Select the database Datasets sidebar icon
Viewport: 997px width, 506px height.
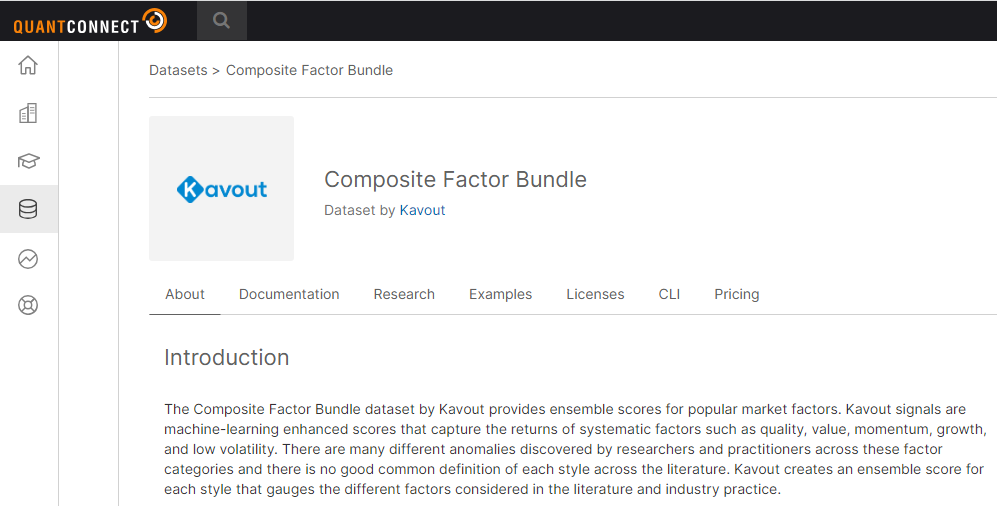28,209
